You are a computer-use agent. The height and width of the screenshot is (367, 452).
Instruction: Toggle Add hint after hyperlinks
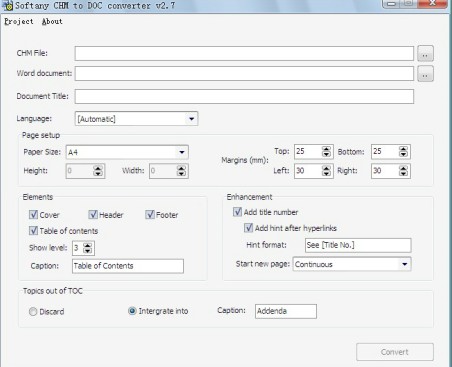coord(248,228)
